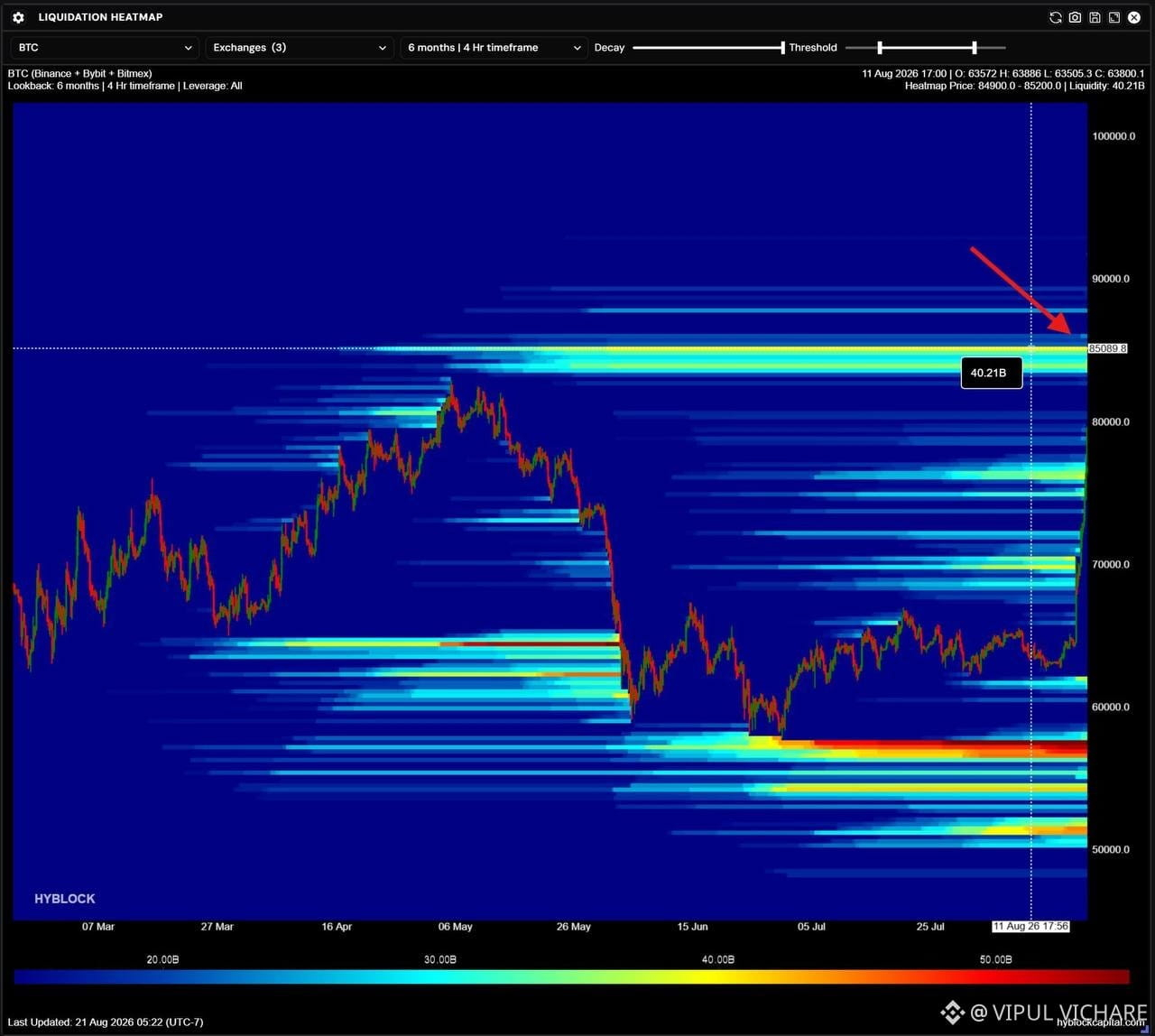Expand the heatmap panel to fullscreen
The width and height of the screenshot is (1155, 1036).
point(1114,17)
